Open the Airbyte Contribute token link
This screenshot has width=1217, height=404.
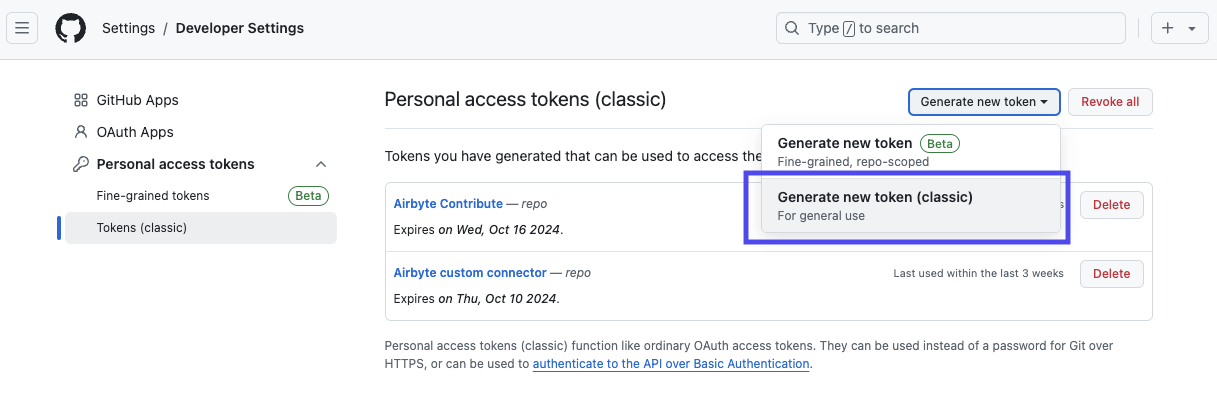[448, 203]
